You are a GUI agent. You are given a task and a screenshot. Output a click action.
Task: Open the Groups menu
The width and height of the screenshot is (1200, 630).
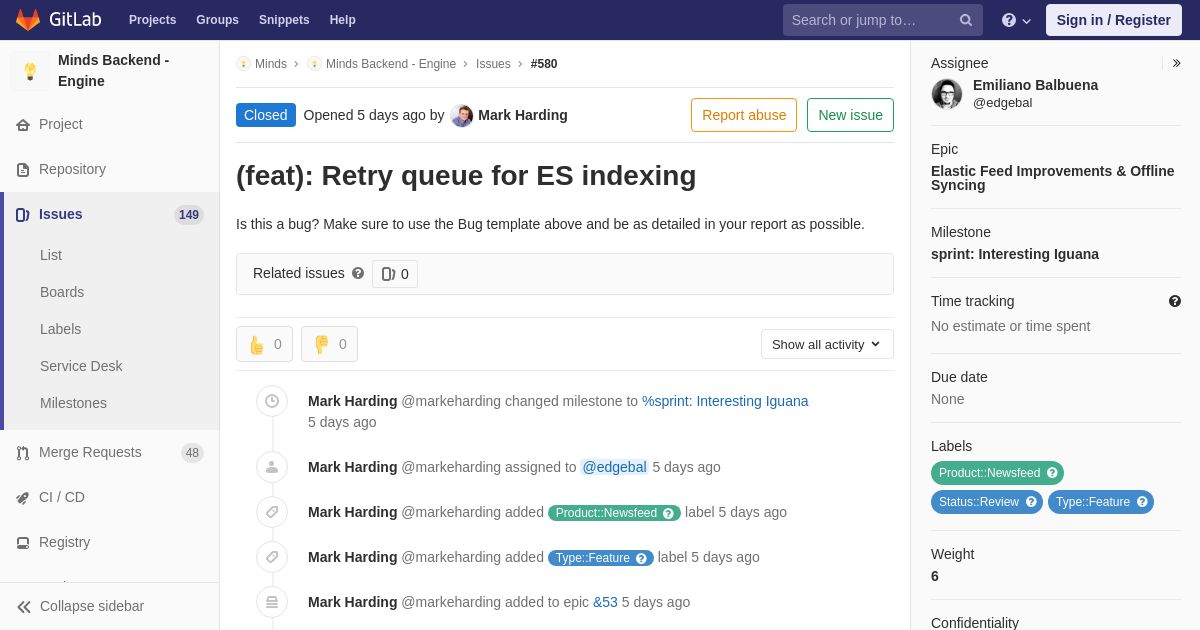(217, 20)
